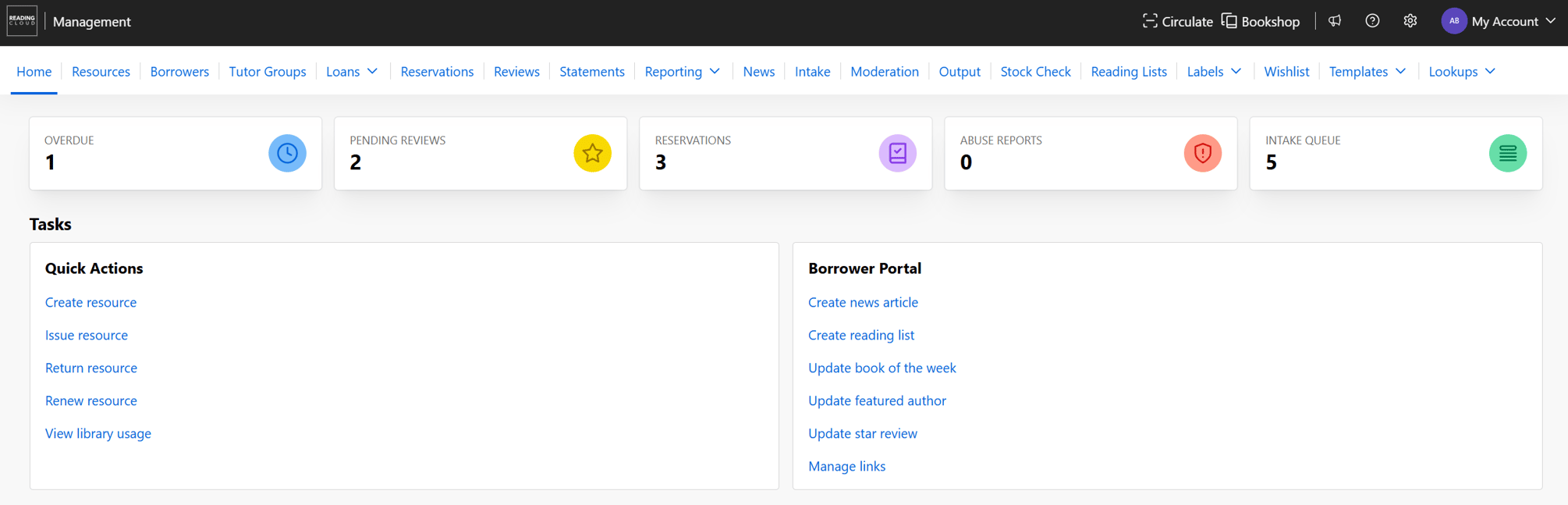Click the yellow star Pending Reviews icon
1568x505 pixels.
pyautogui.click(x=592, y=153)
